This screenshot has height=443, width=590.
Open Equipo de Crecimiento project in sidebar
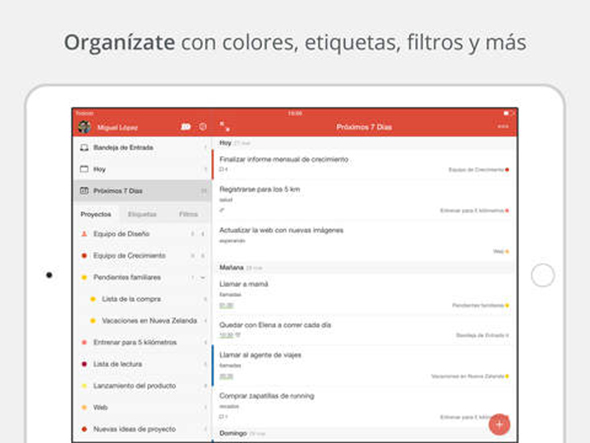click(142, 256)
